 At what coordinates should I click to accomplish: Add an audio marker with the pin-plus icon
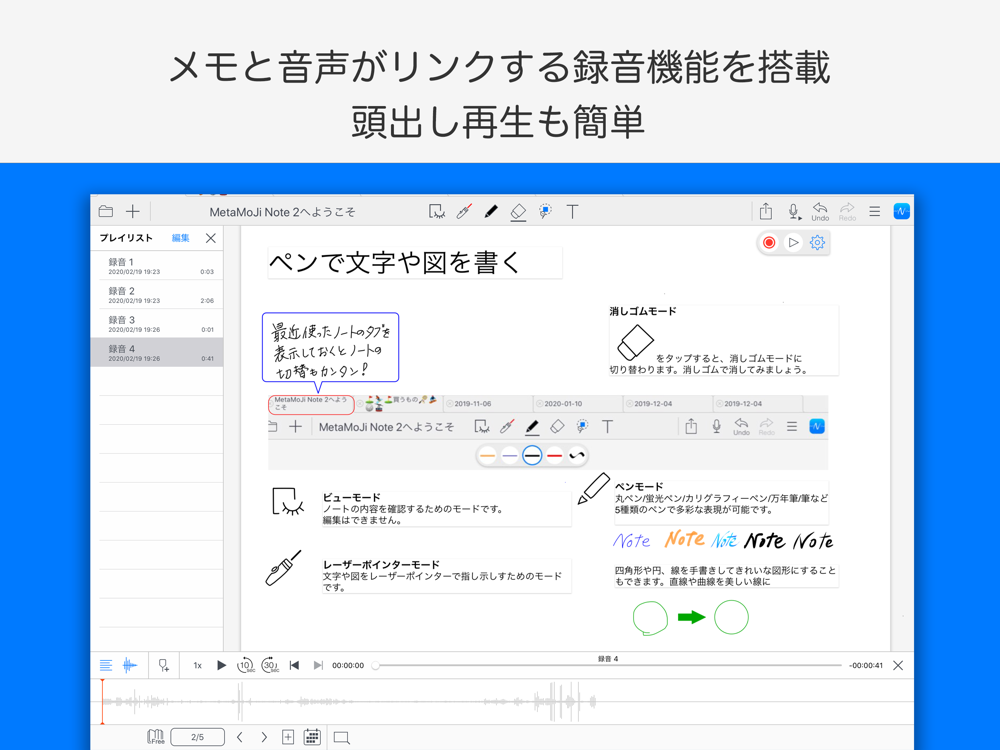(x=164, y=665)
